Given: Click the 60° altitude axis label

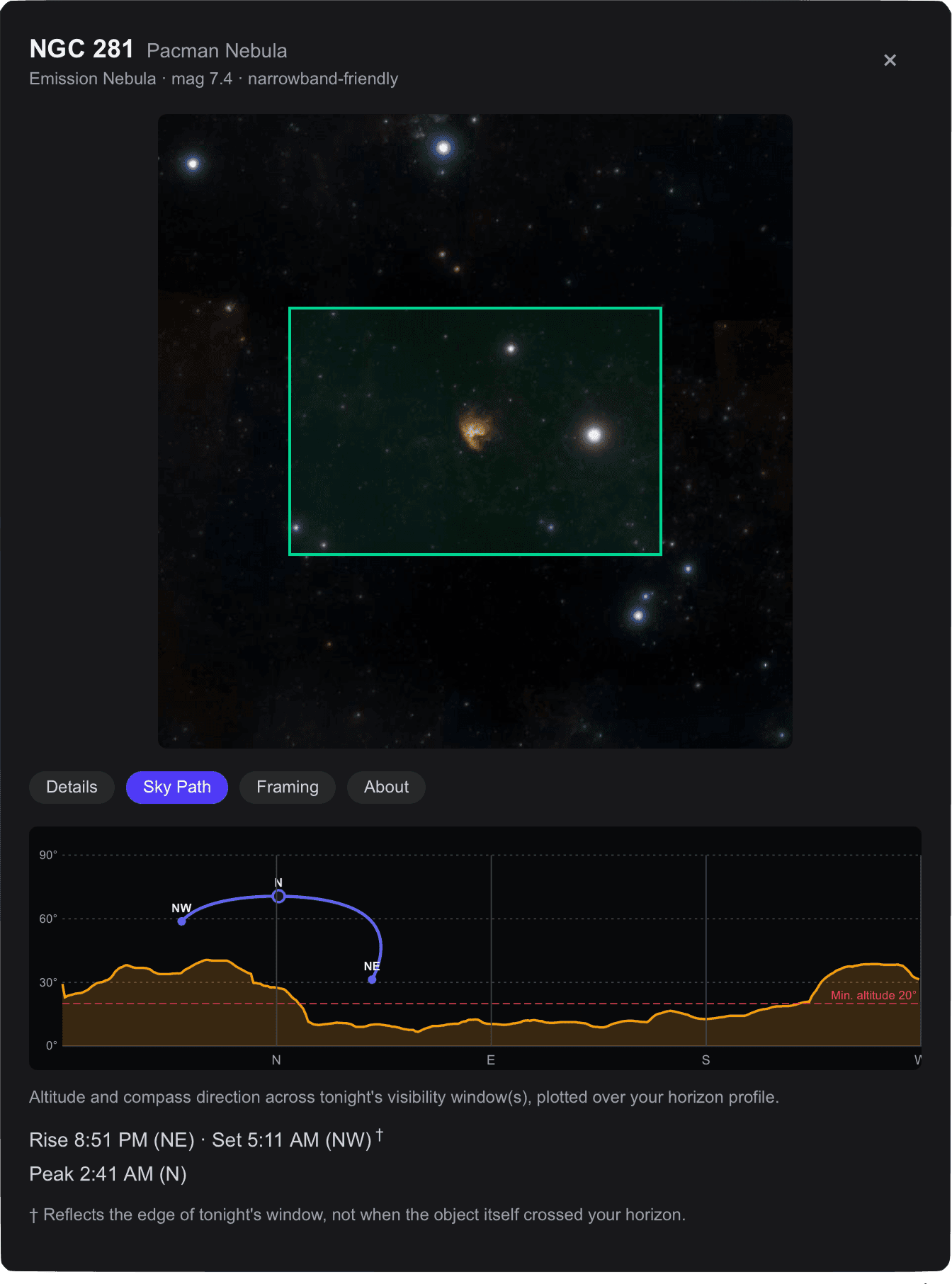Looking at the screenshot, I should click(x=48, y=919).
